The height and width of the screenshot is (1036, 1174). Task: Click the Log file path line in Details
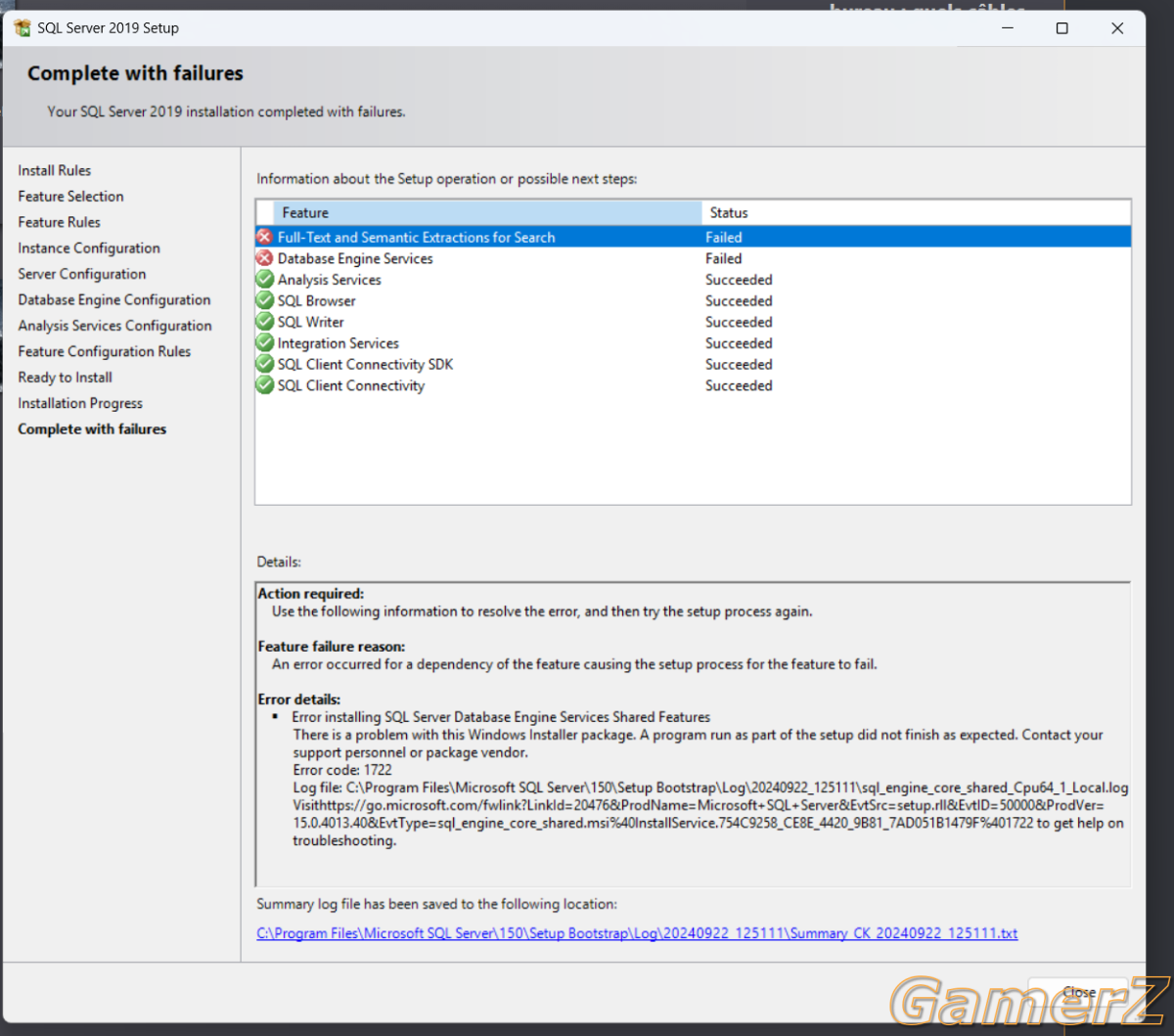click(710, 788)
